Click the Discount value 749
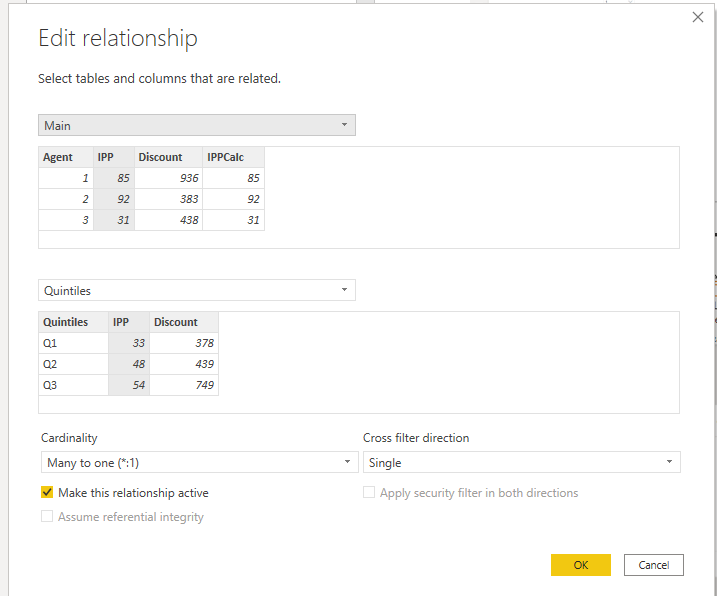 coord(184,385)
